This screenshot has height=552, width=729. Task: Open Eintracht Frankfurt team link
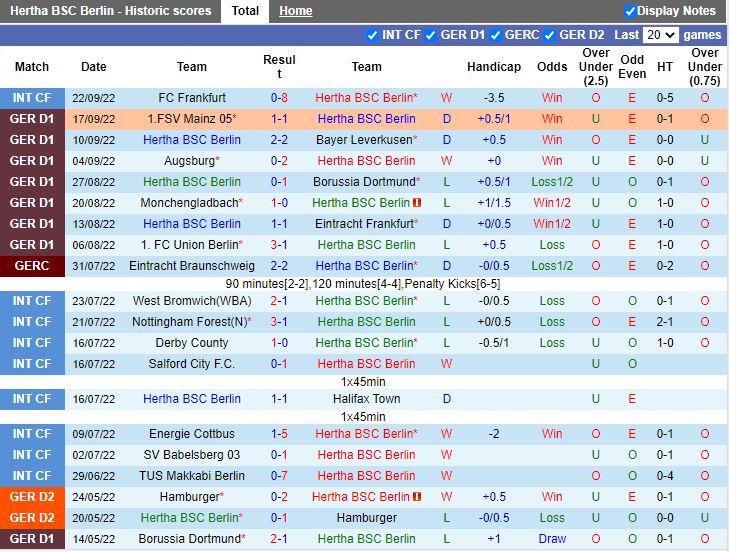click(x=364, y=224)
